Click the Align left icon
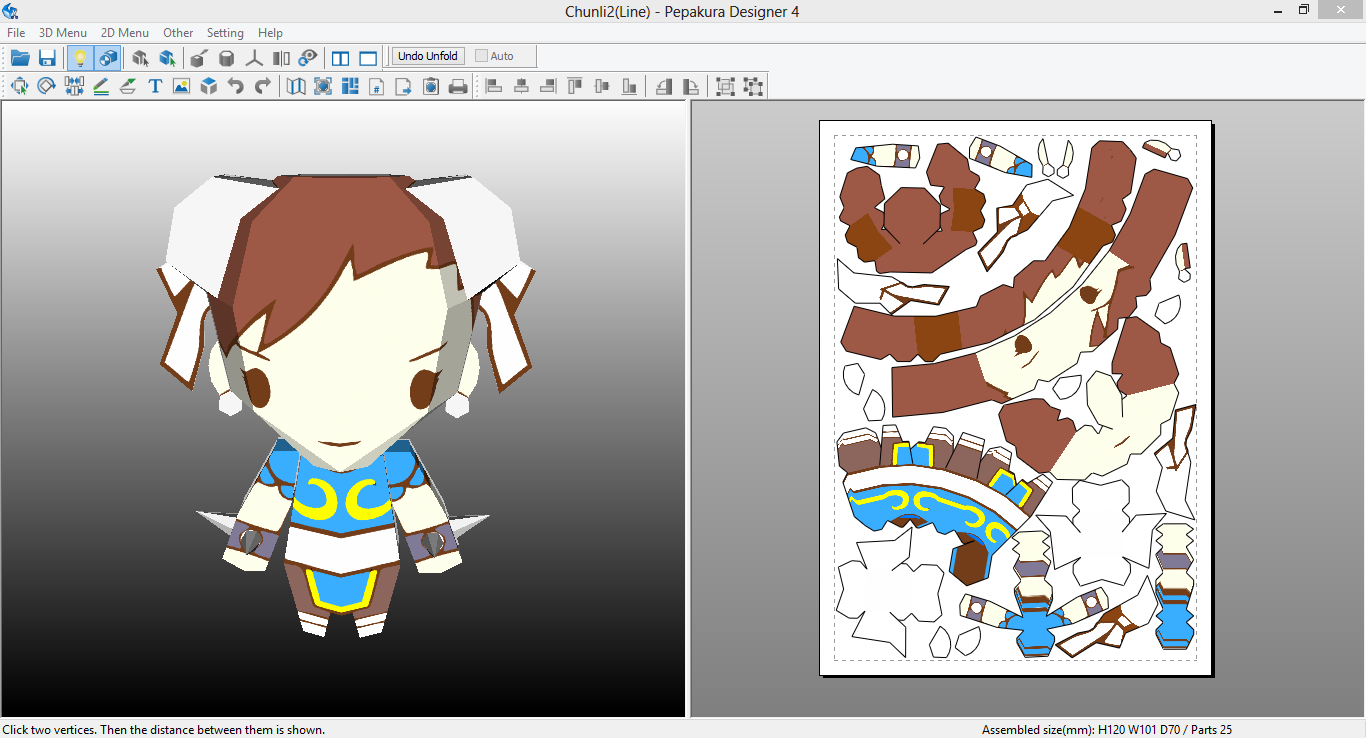 pyautogui.click(x=494, y=86)
